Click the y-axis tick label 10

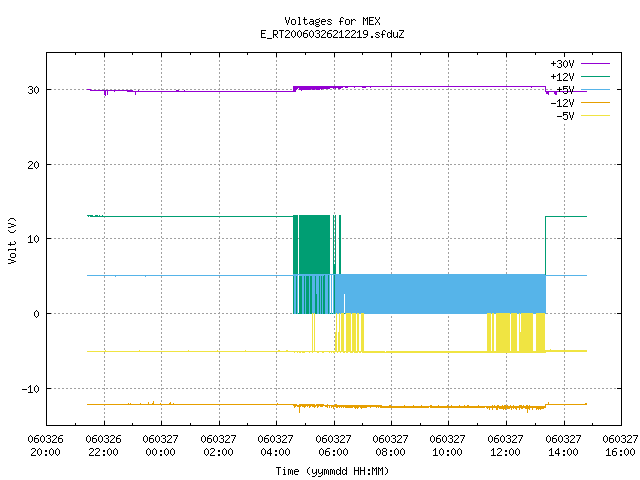coord(33,239)
